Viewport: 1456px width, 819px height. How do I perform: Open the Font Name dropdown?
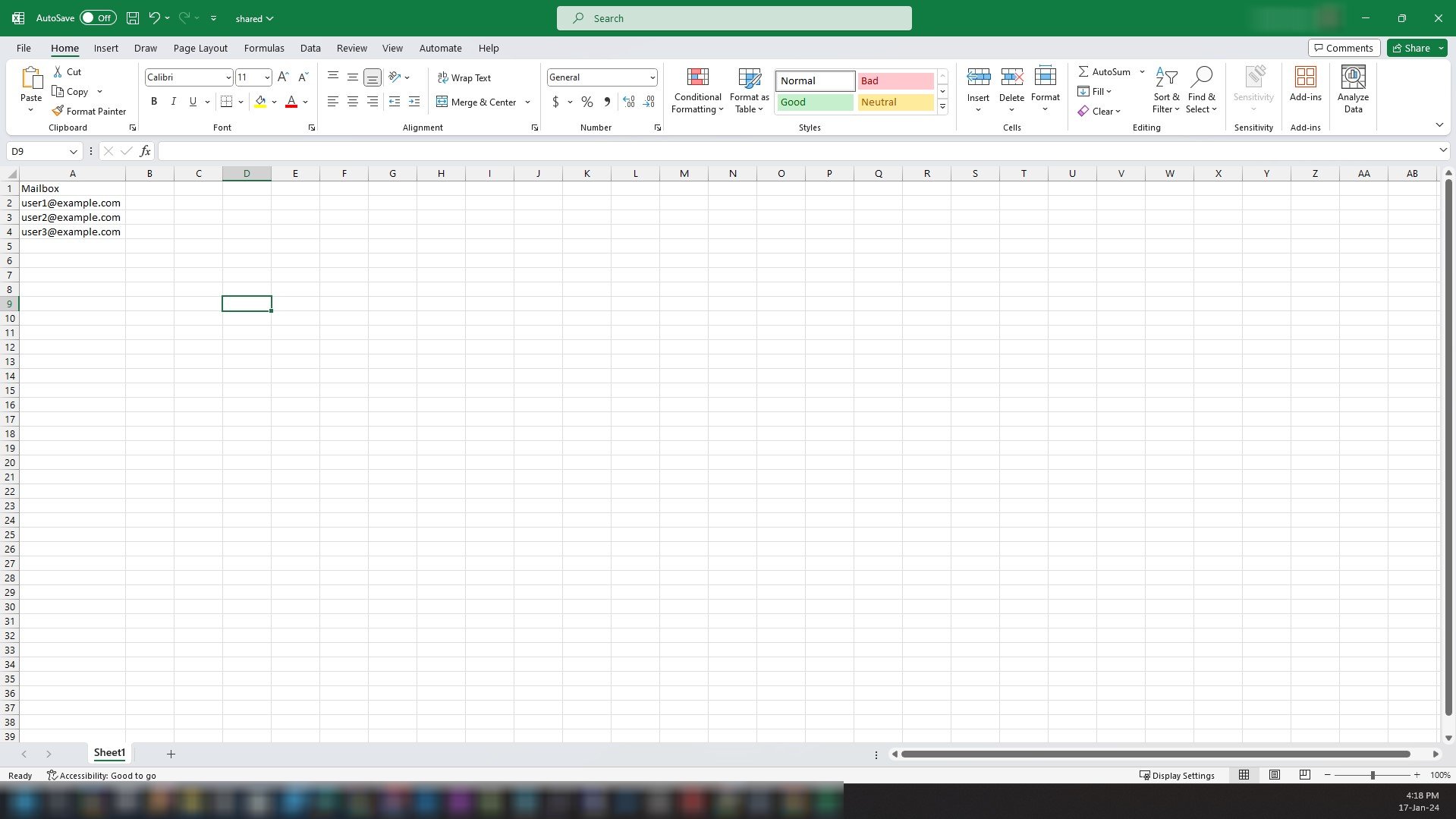[x=228, y=77]
